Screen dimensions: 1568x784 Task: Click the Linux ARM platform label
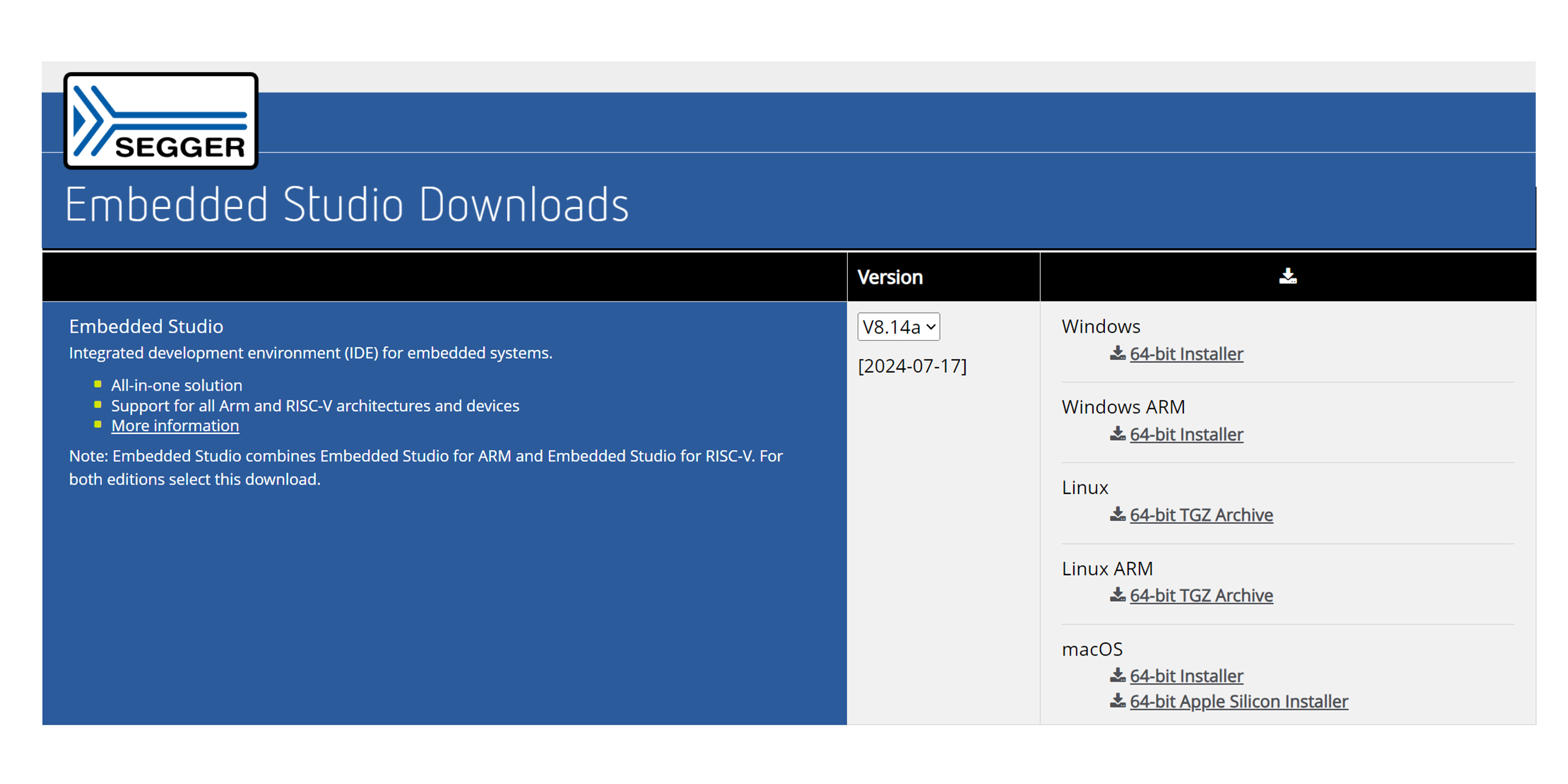pyautogui.click(x=1107, y=568)
